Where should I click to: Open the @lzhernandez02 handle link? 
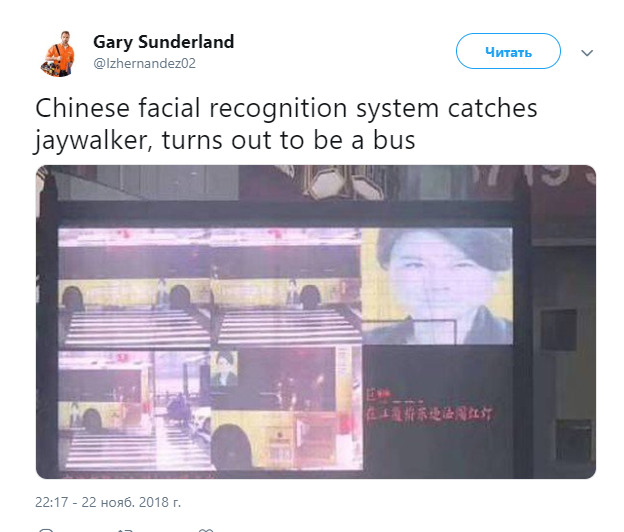[x=144, y=63]
